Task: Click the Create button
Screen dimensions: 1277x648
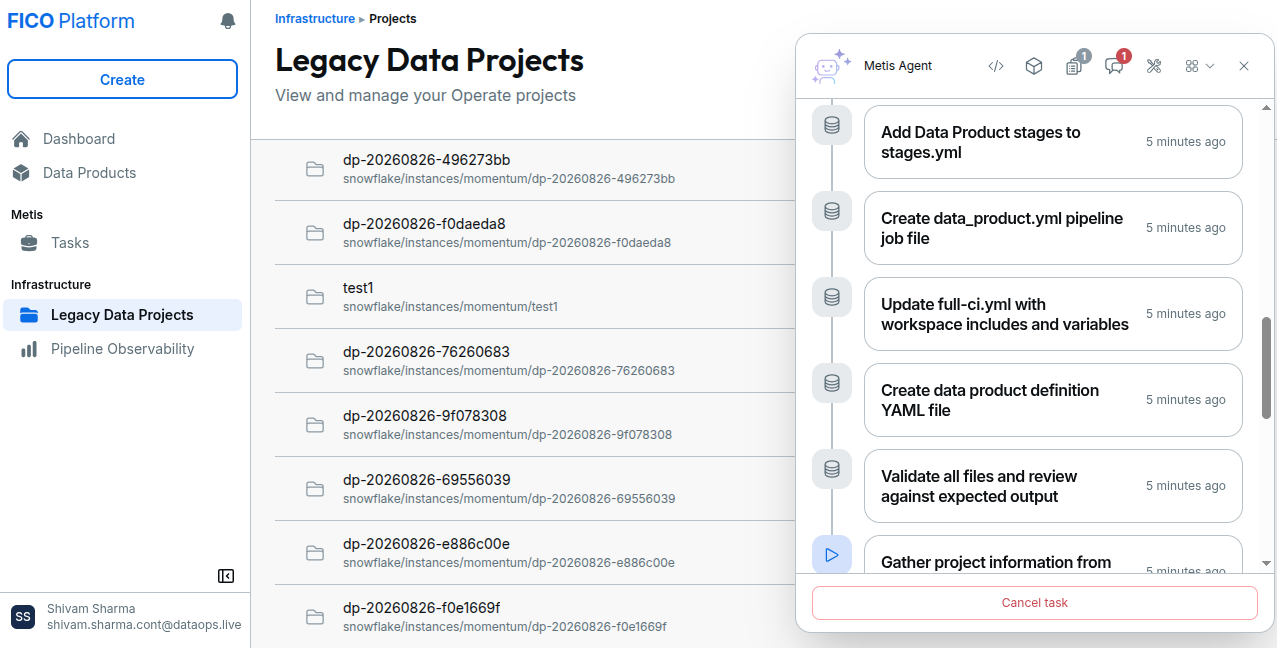Action: tap(122, 80)
